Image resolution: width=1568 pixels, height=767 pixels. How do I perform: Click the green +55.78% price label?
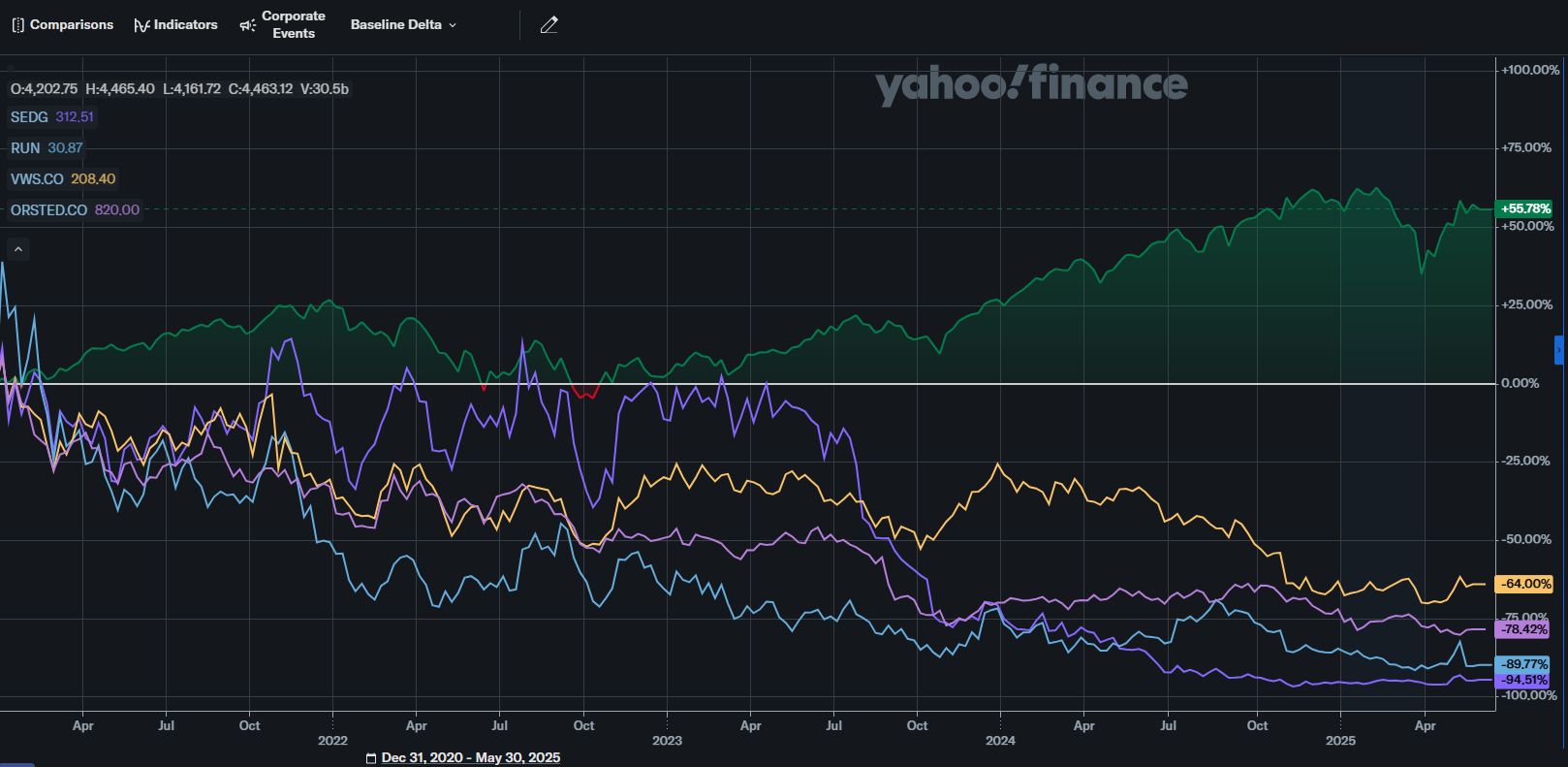pos(1524,208)
